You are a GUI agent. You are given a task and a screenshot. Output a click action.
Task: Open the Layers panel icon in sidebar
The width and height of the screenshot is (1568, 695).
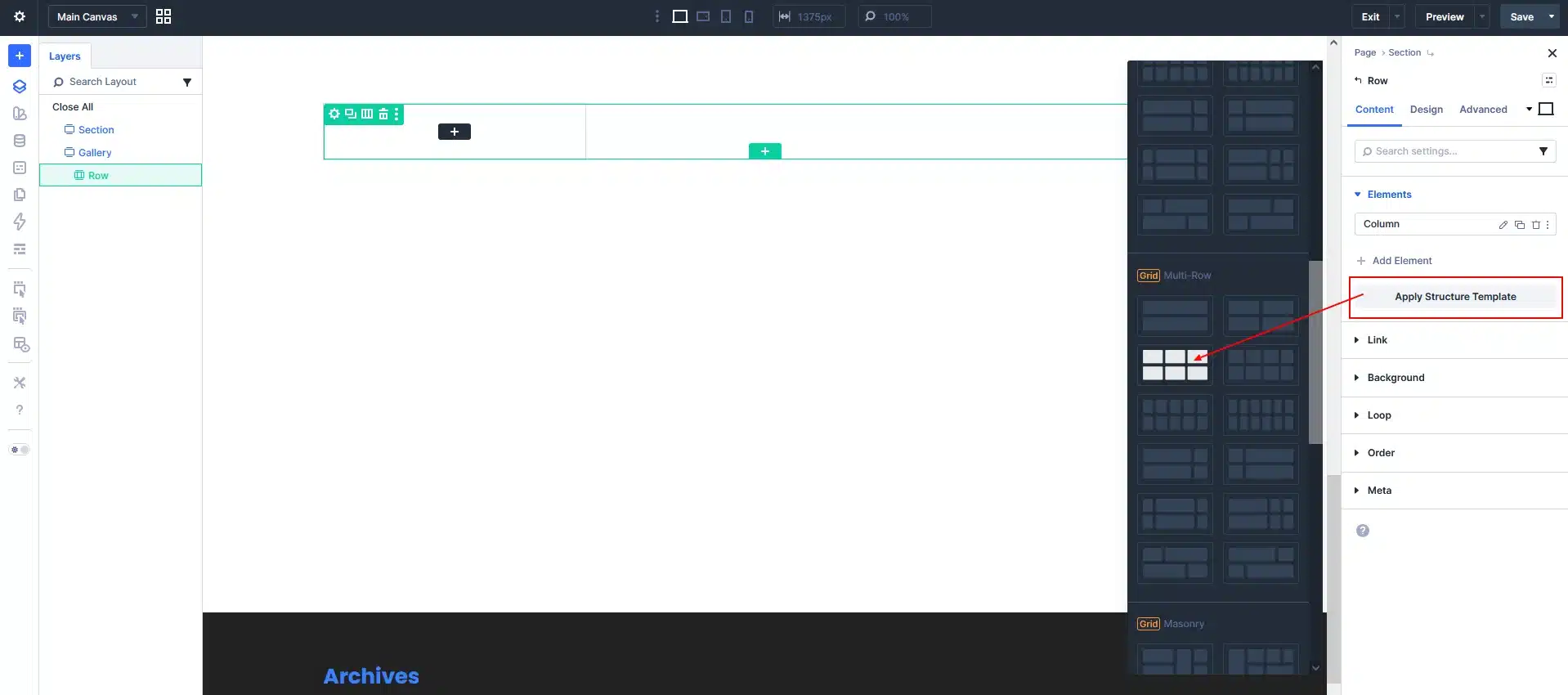20,87
